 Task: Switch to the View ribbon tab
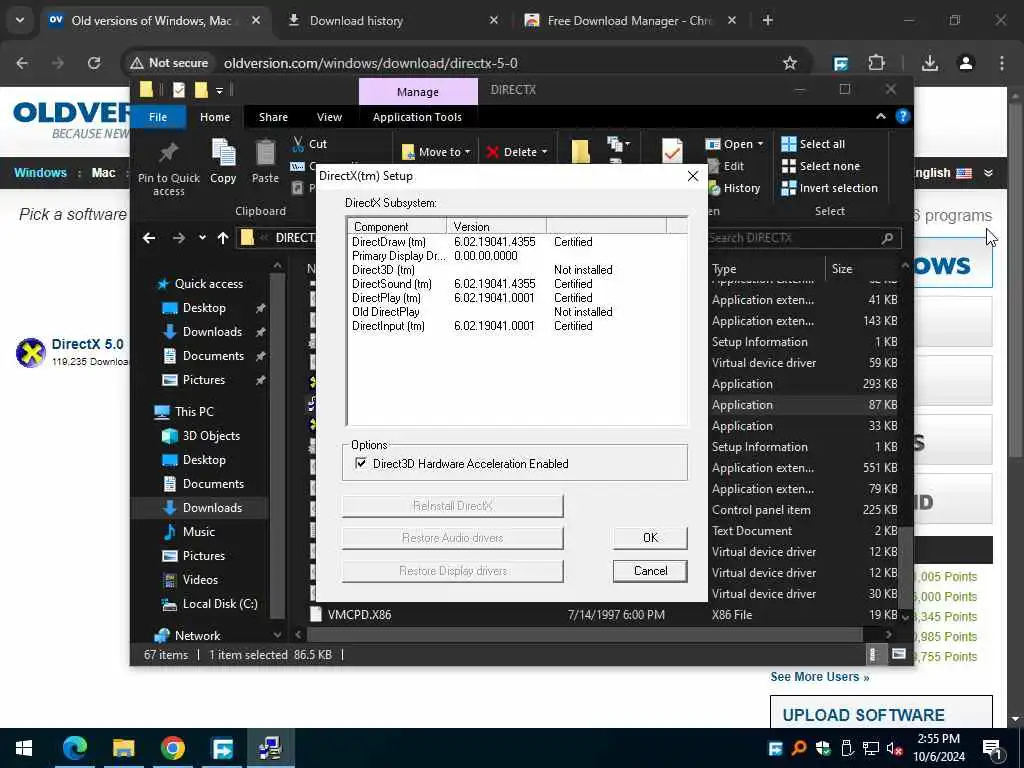coord(329,117)
